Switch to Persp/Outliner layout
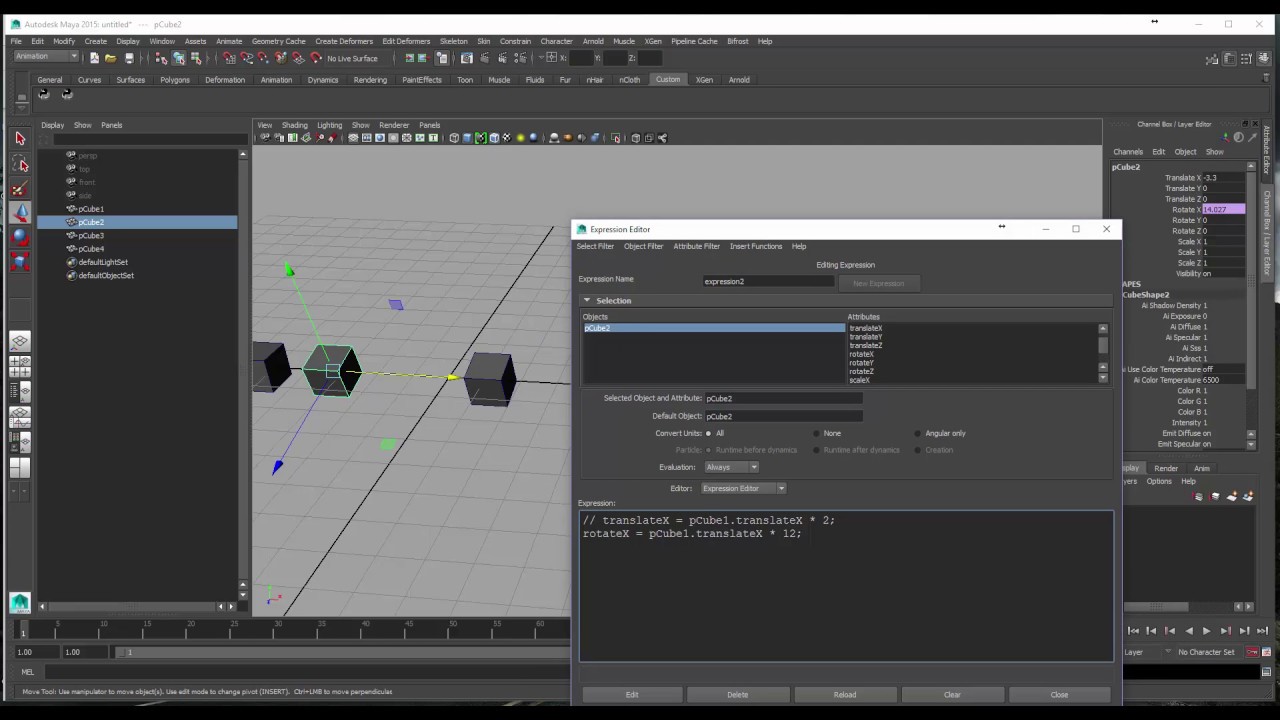The image size is (1280, 720). coord(20,392)
